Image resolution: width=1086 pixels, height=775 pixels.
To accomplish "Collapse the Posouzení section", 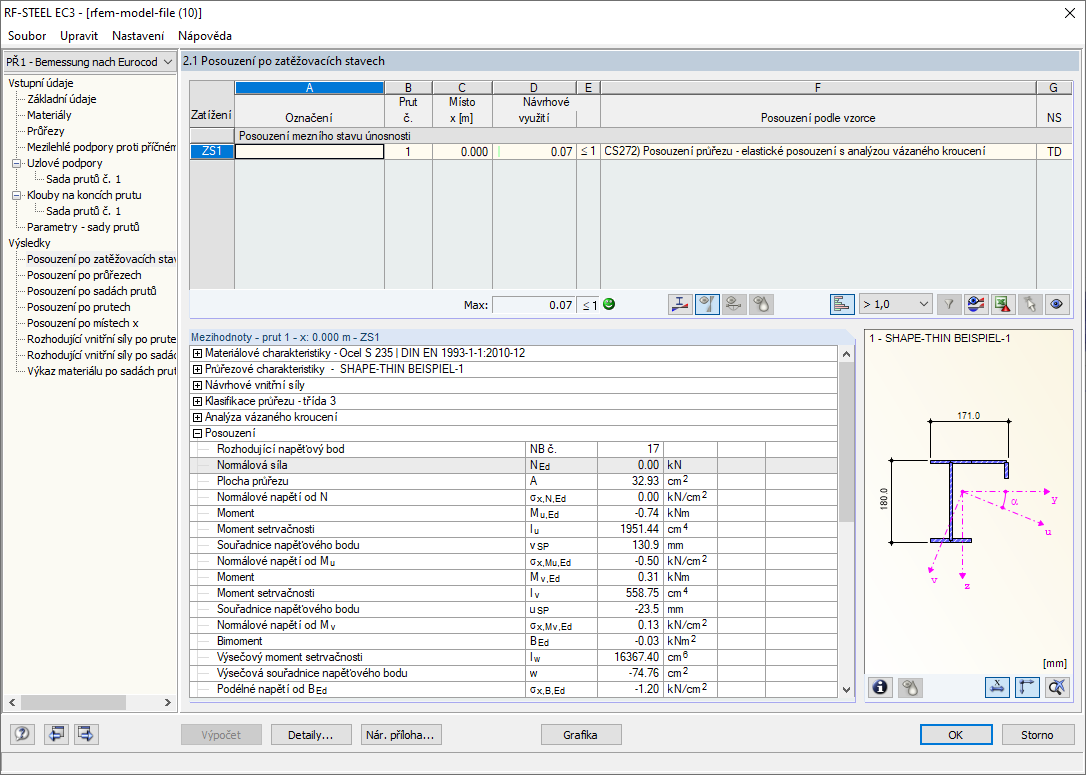I will click(197, 434).
